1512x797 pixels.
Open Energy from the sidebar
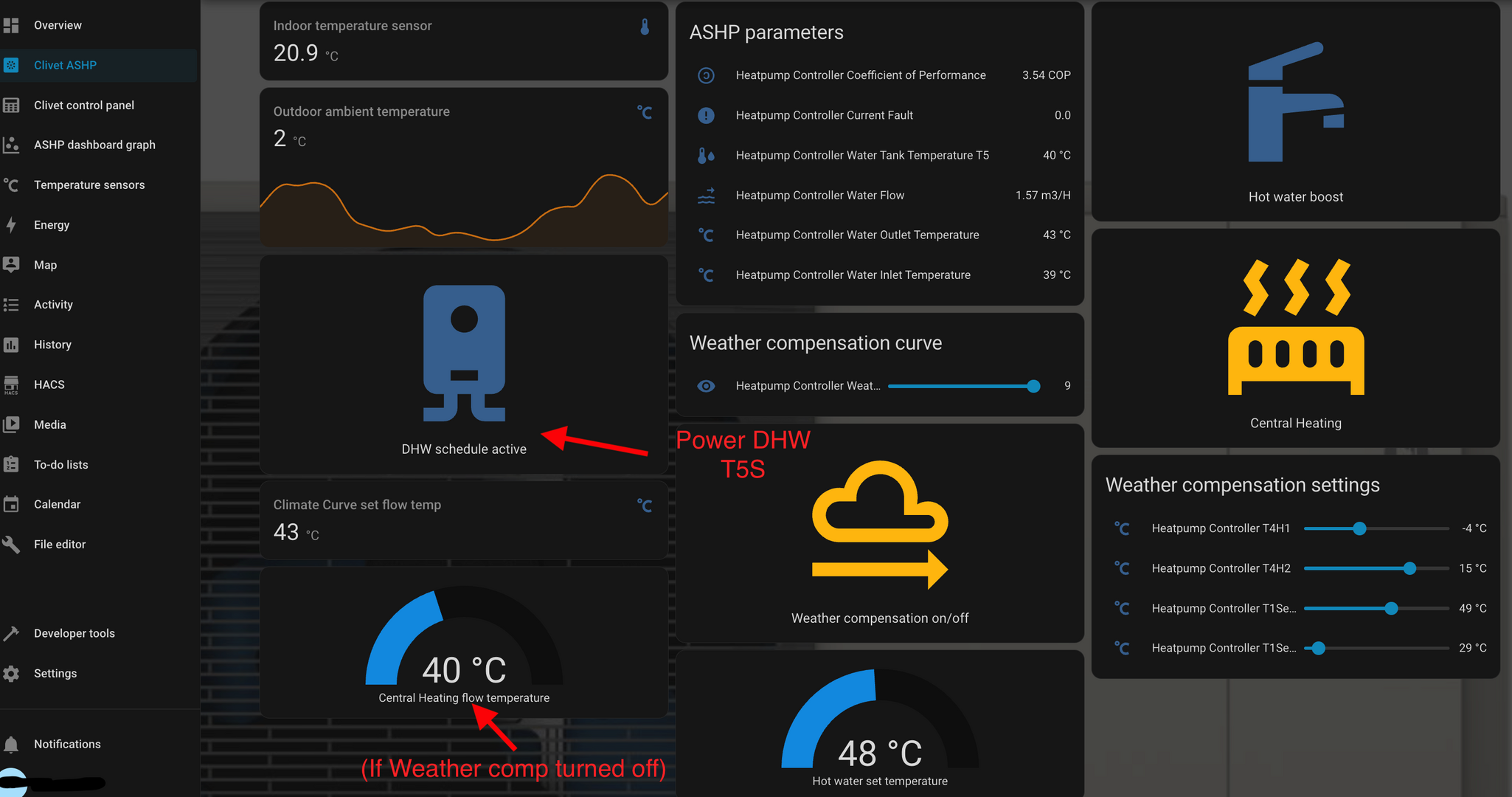pos(52,225)
